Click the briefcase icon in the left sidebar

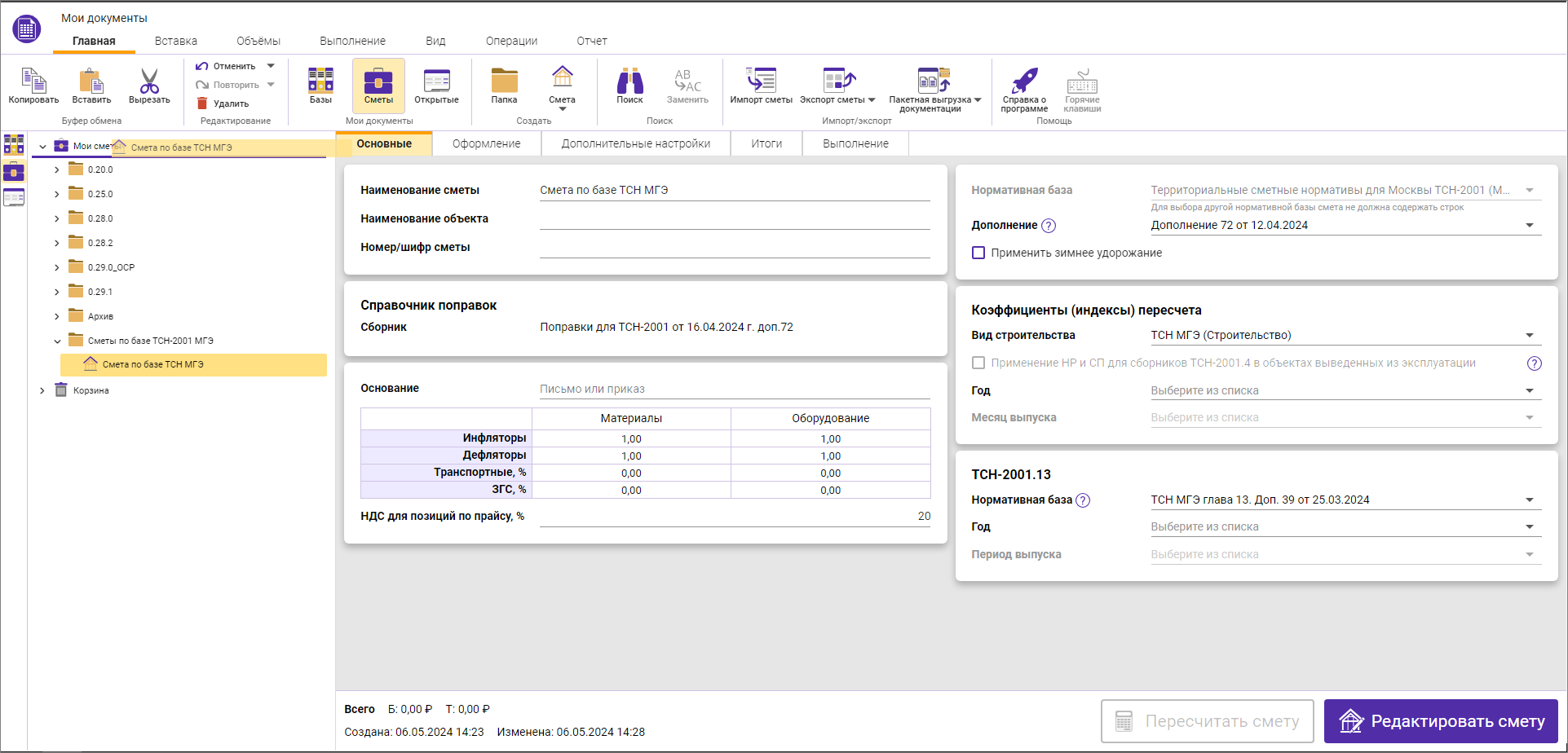tap(14, 171)
